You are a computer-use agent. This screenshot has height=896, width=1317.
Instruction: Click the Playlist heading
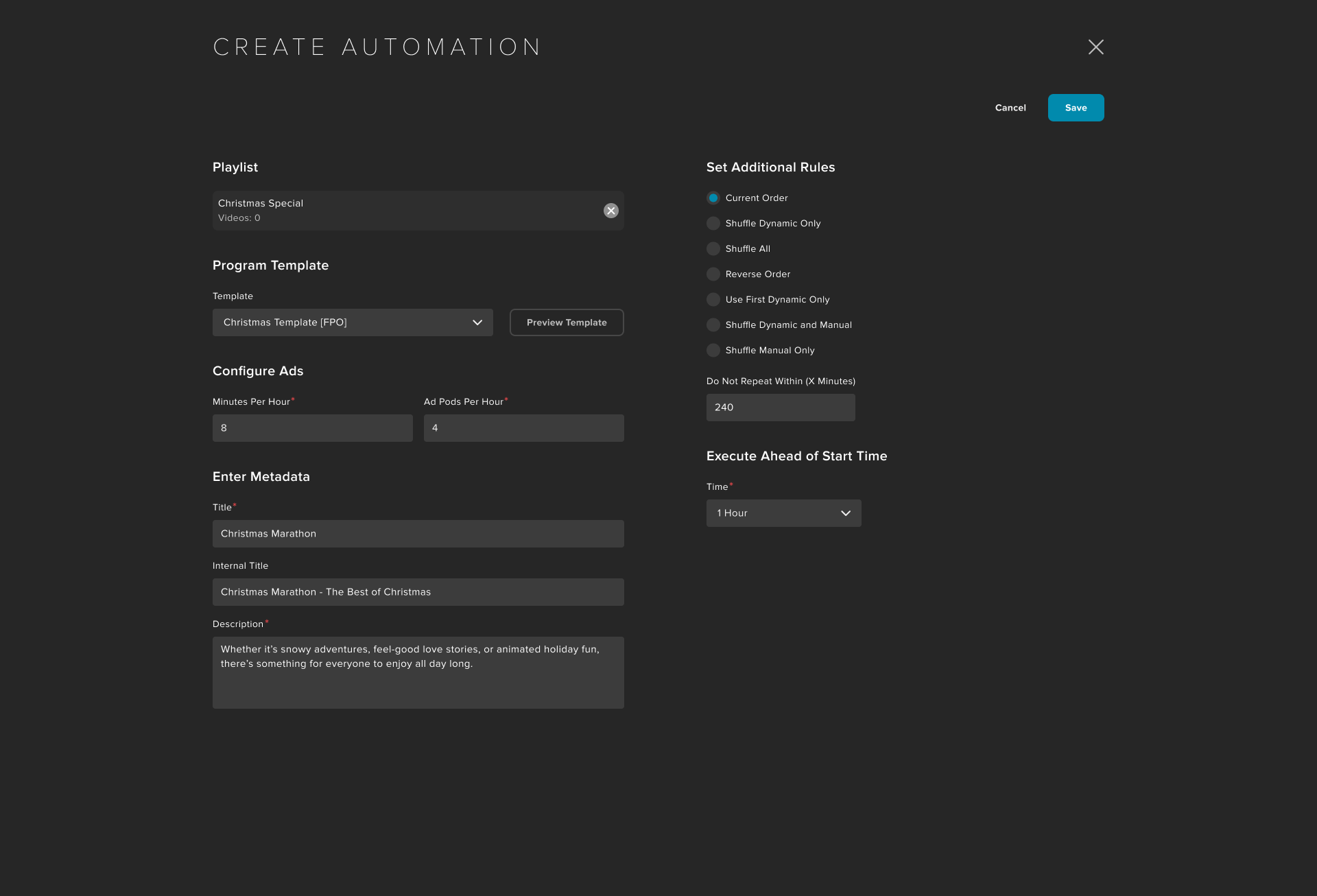pos(235,167)
